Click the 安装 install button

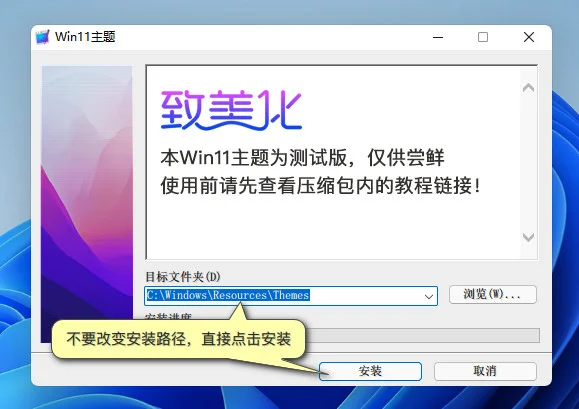[370, 371]
